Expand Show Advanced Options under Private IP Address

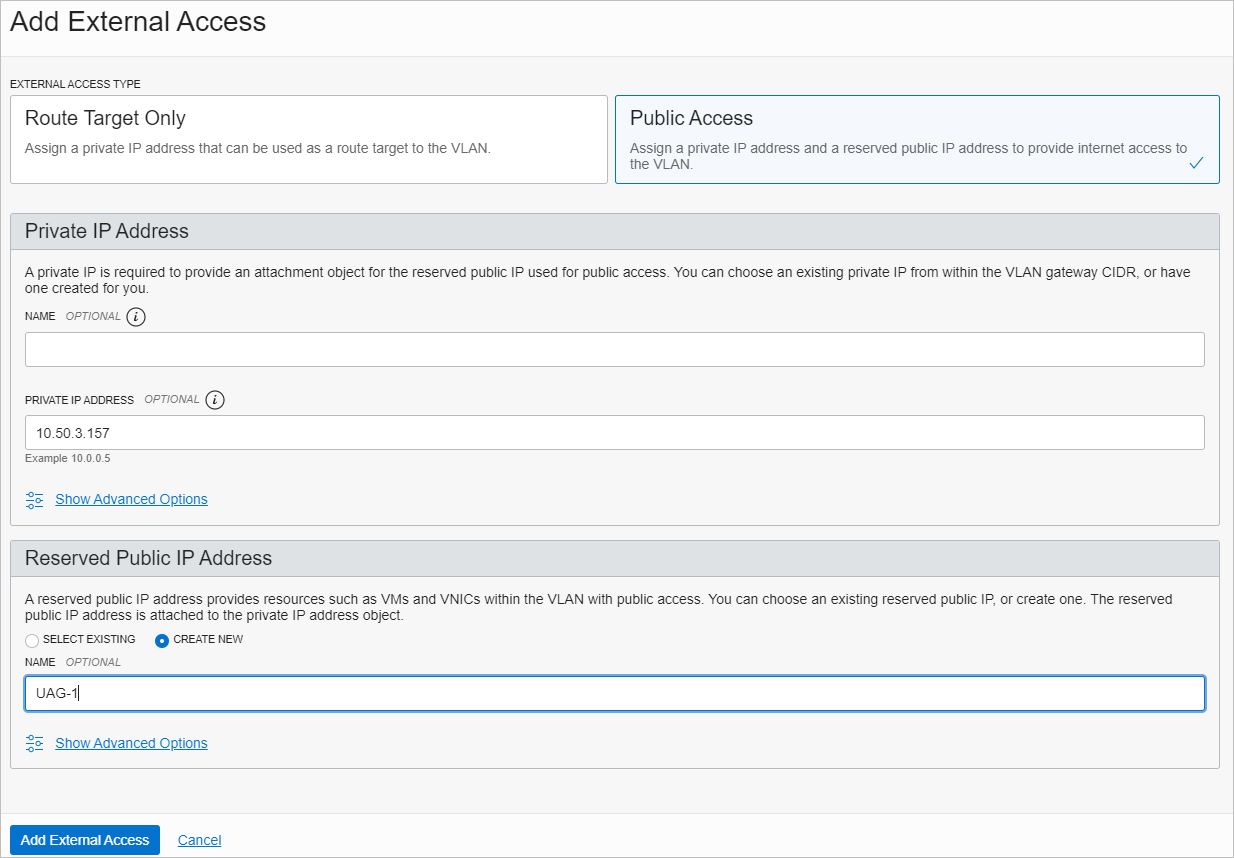click(131, 499)
